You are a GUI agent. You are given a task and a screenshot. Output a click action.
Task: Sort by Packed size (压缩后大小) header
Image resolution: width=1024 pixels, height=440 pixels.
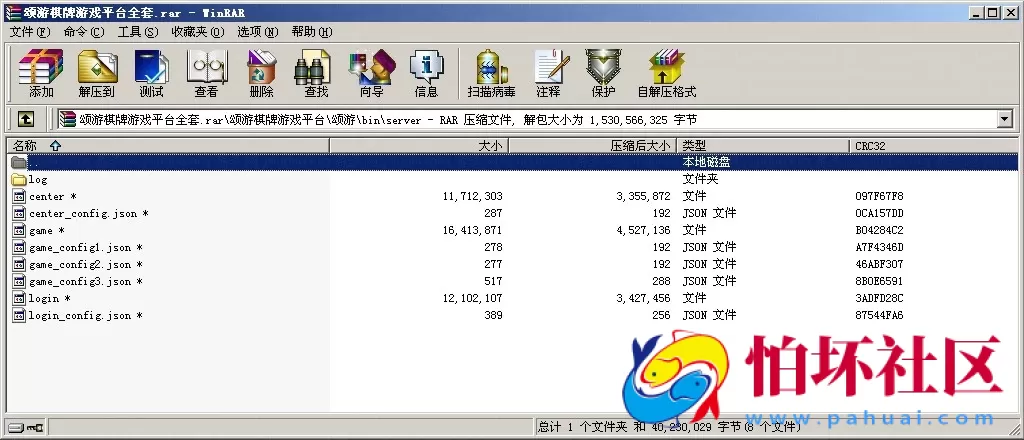pos(592,146)
